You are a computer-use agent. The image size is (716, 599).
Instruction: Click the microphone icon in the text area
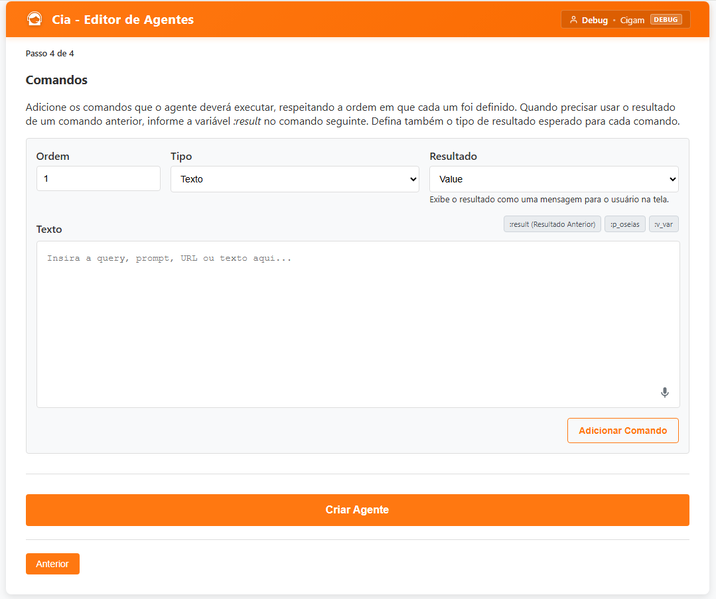(665, 392)
